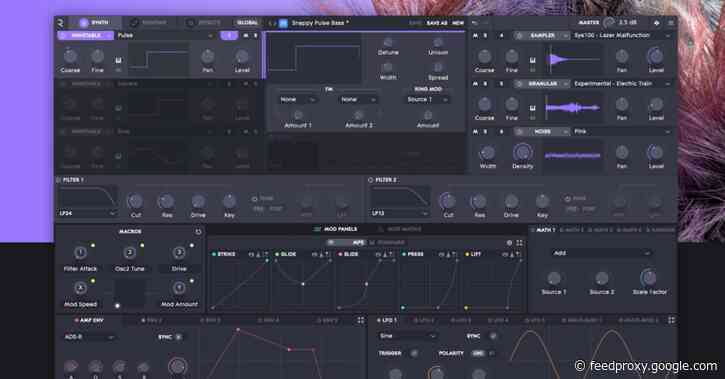Toggle LFO 1 SYNC switch
Viewport: 725px width, 379px height.
coord(493,336)
